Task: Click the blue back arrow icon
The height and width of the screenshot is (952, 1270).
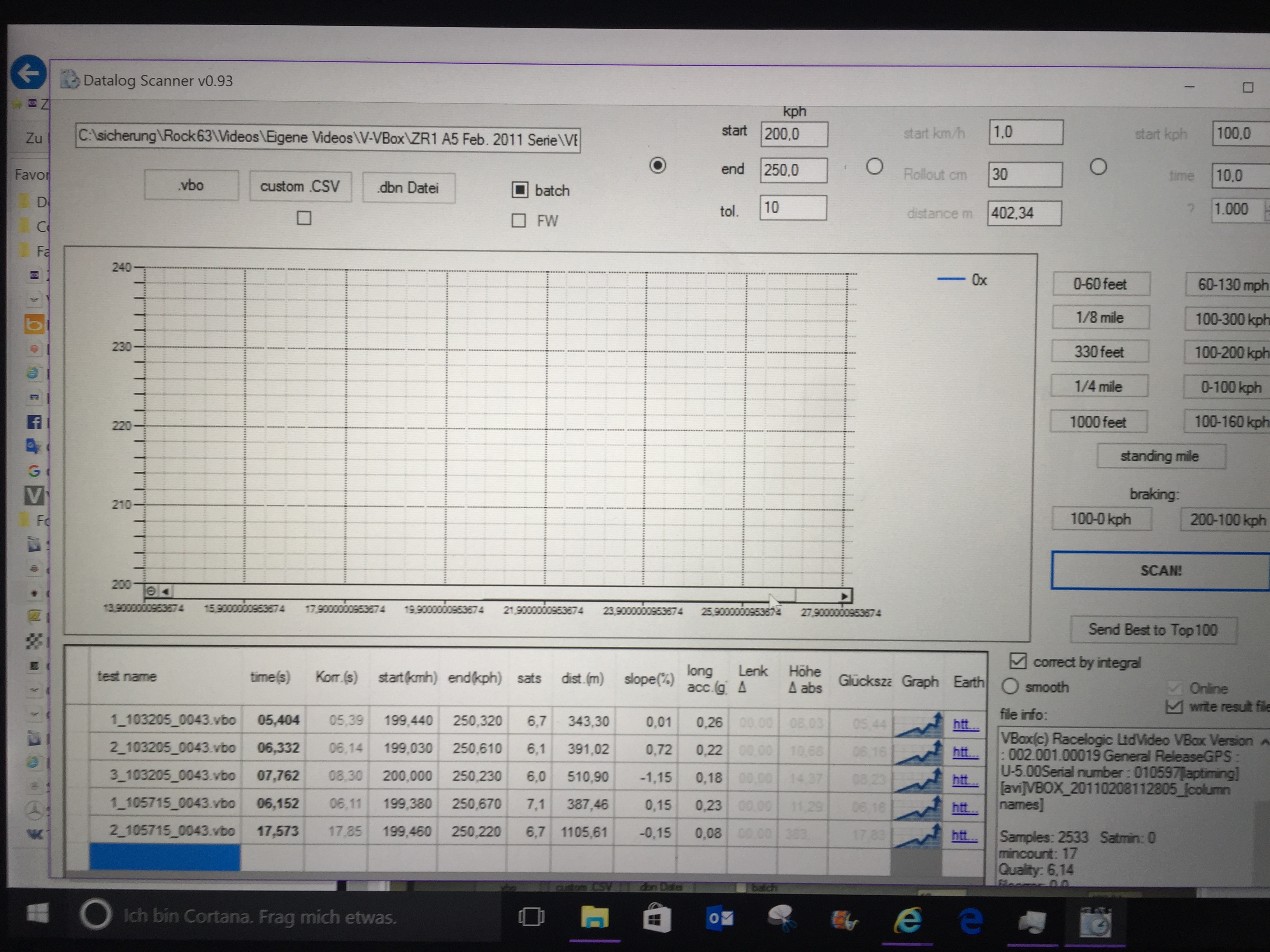Action: pyautogui.click(x=28, y=73)
